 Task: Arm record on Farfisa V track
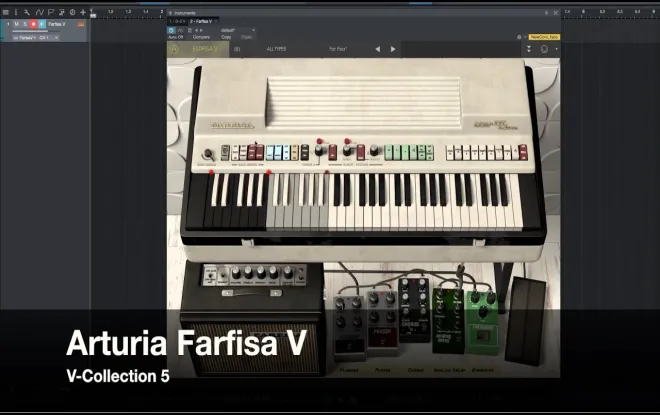[33, 24]
